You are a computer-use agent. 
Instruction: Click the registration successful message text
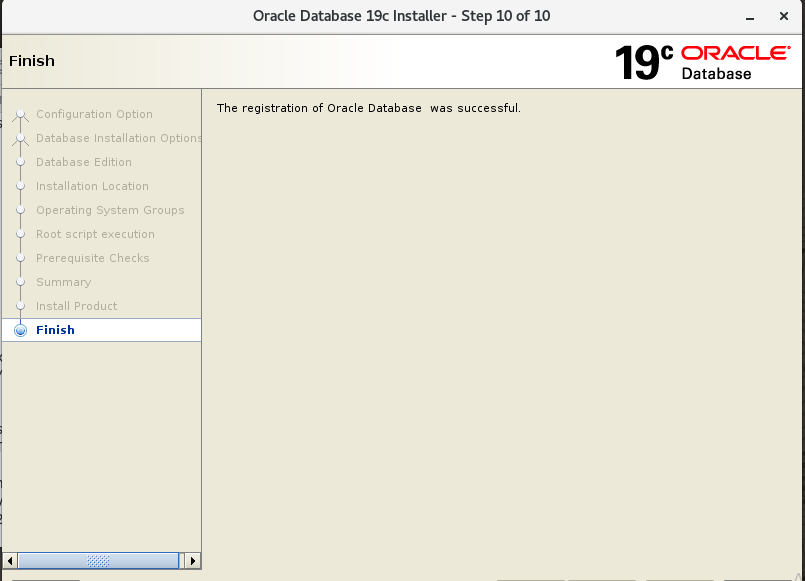point(369,108)
